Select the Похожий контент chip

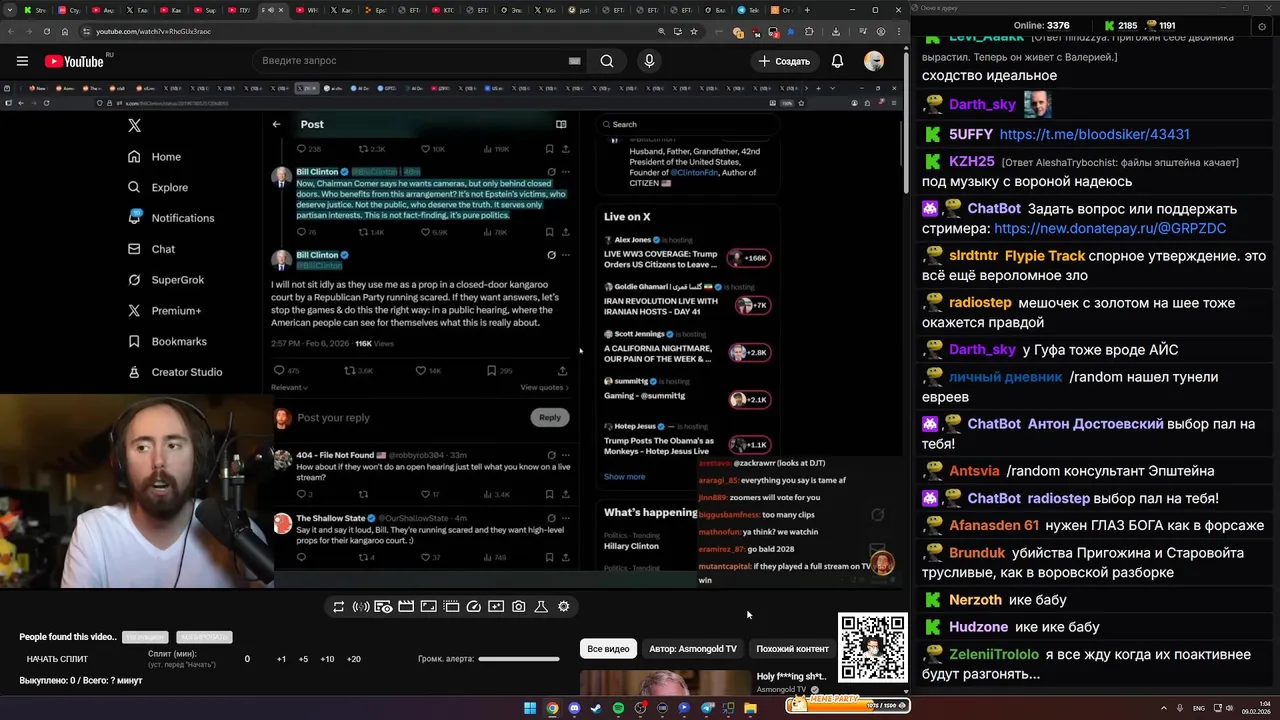792,649
